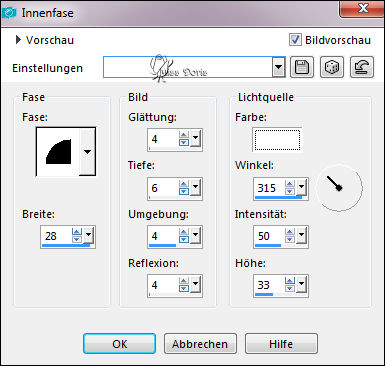Open the Reflexion slider dropdown arrow
The height and width of the screenshot is (366, 385).
tap(196, 284)
